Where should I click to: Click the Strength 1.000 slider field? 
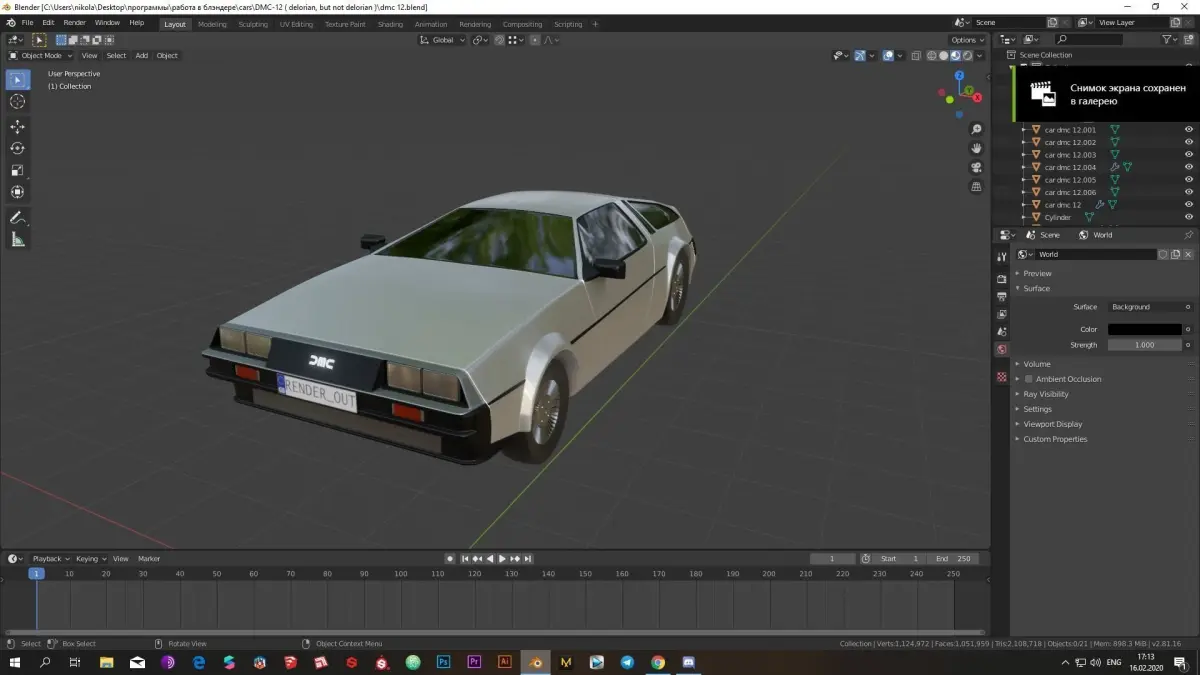click(1145, 345)
